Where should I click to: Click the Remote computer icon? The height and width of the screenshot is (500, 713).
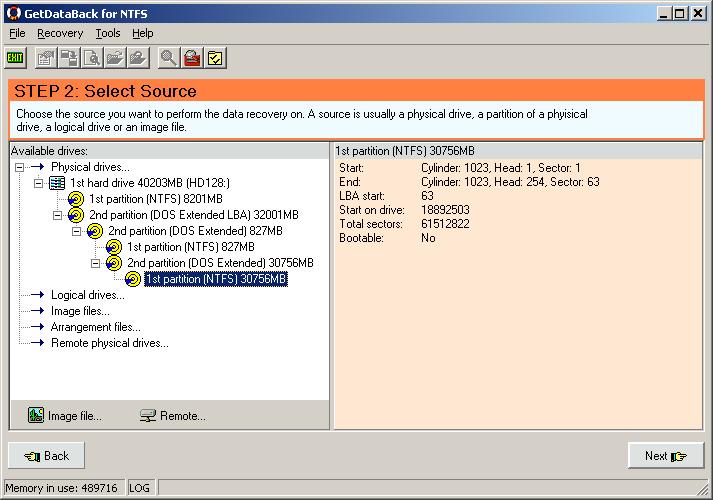tap(148, 415)
